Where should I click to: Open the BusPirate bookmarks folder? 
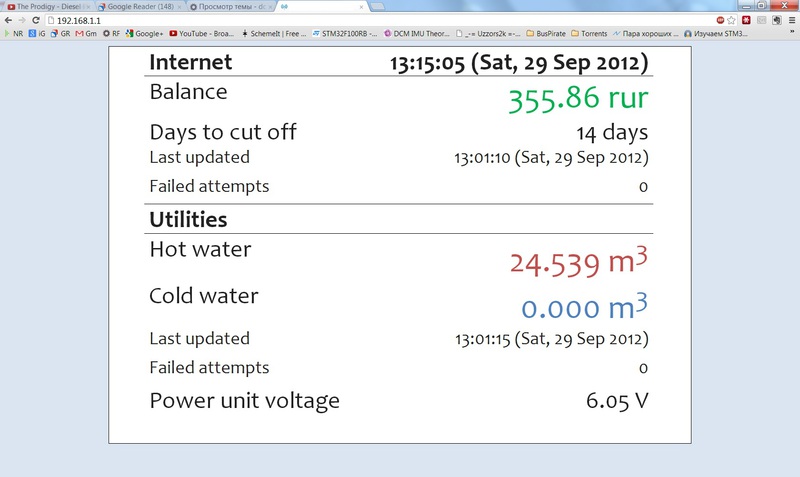[548, 33]
